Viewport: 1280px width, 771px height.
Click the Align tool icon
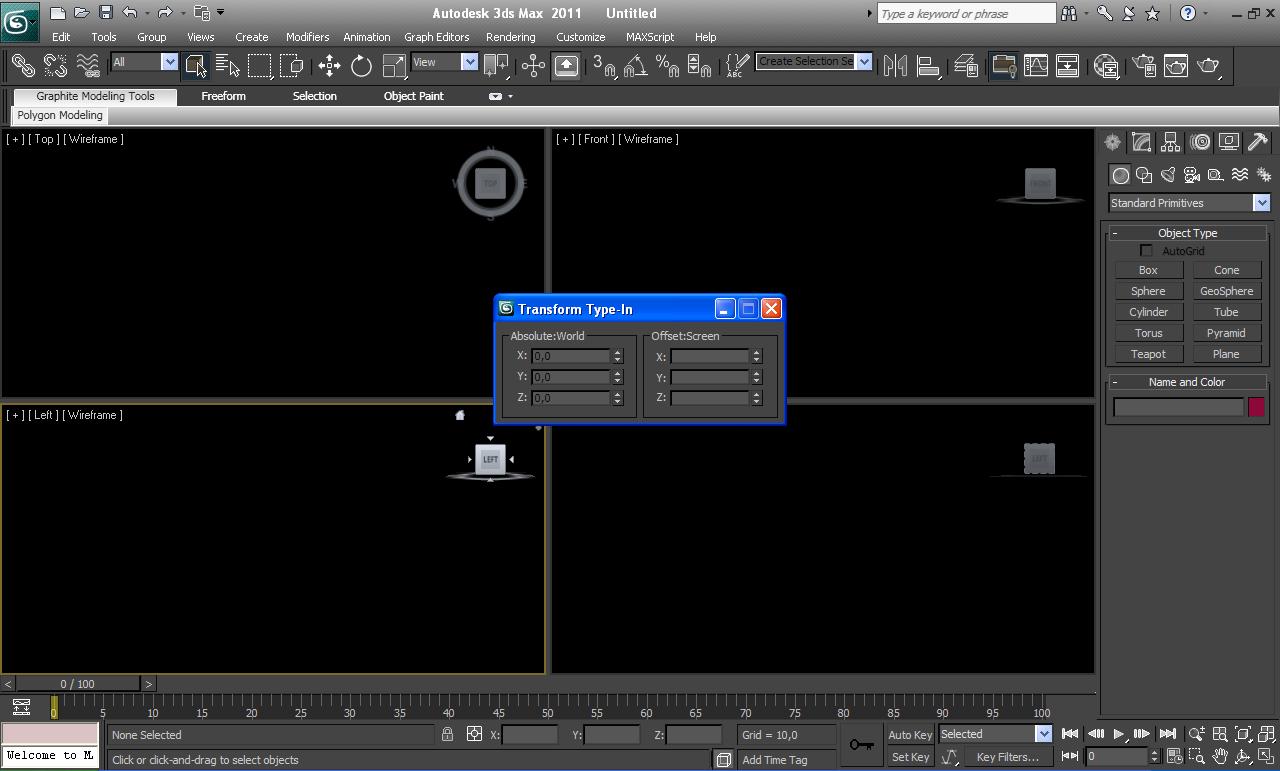point(929,66)
